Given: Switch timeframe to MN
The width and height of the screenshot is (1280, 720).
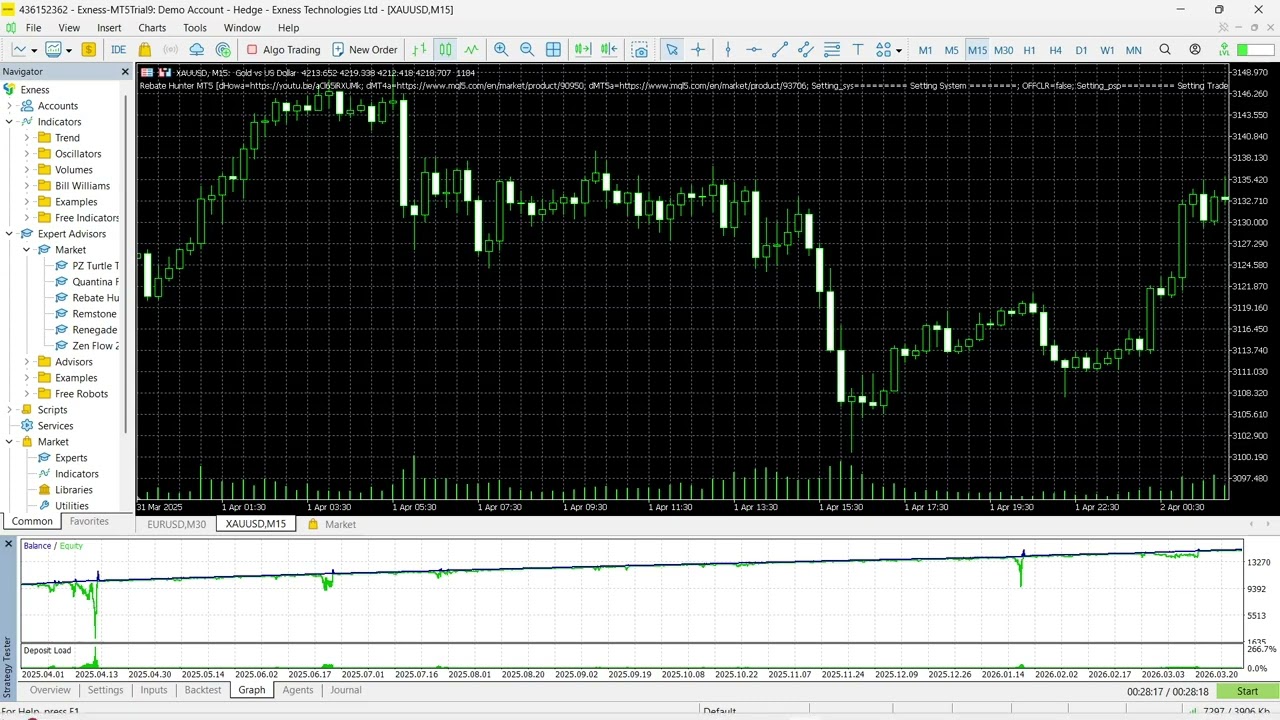Looking at the screenshot, I should [1134, 50].
